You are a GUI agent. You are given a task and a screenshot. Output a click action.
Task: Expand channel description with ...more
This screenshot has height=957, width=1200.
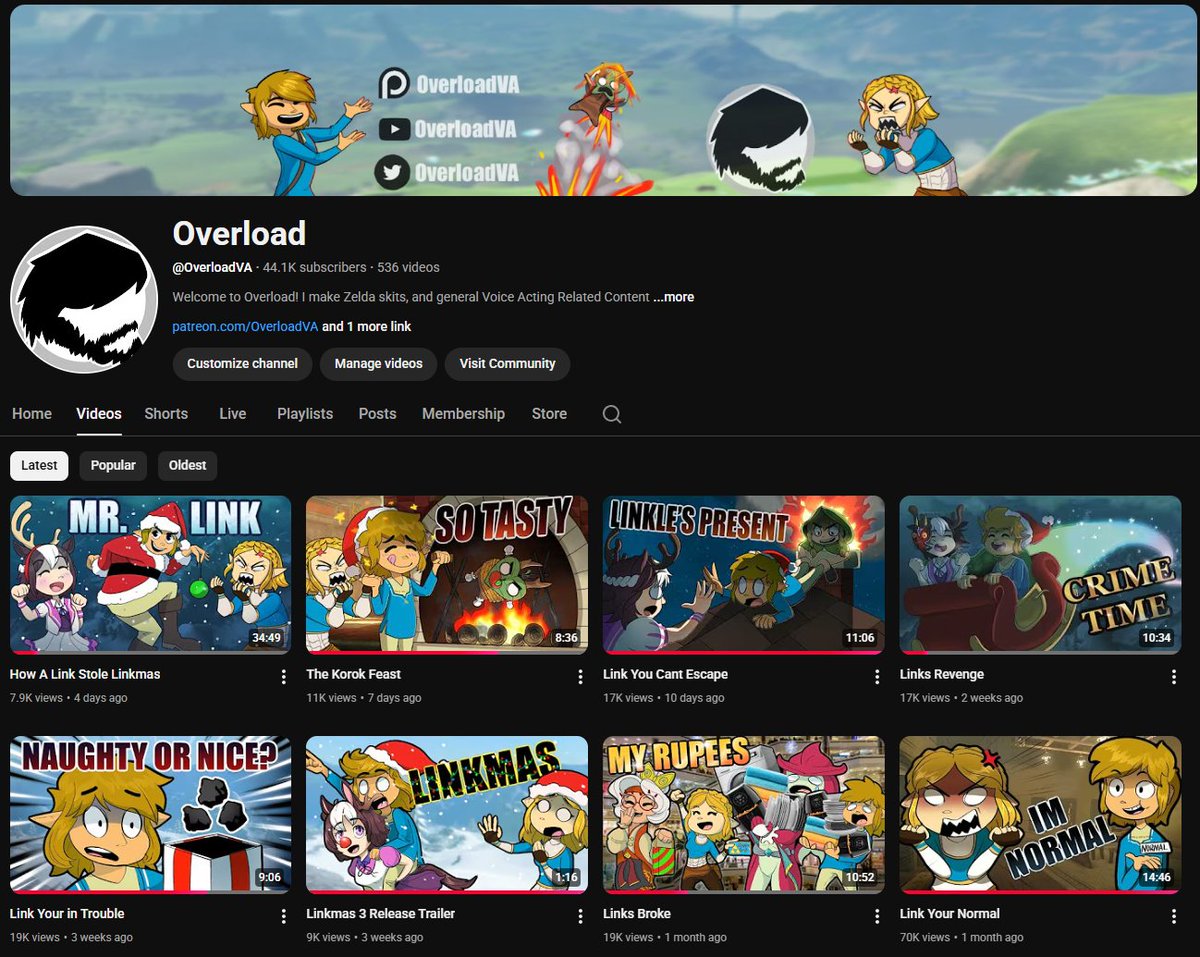click(673, 297)
